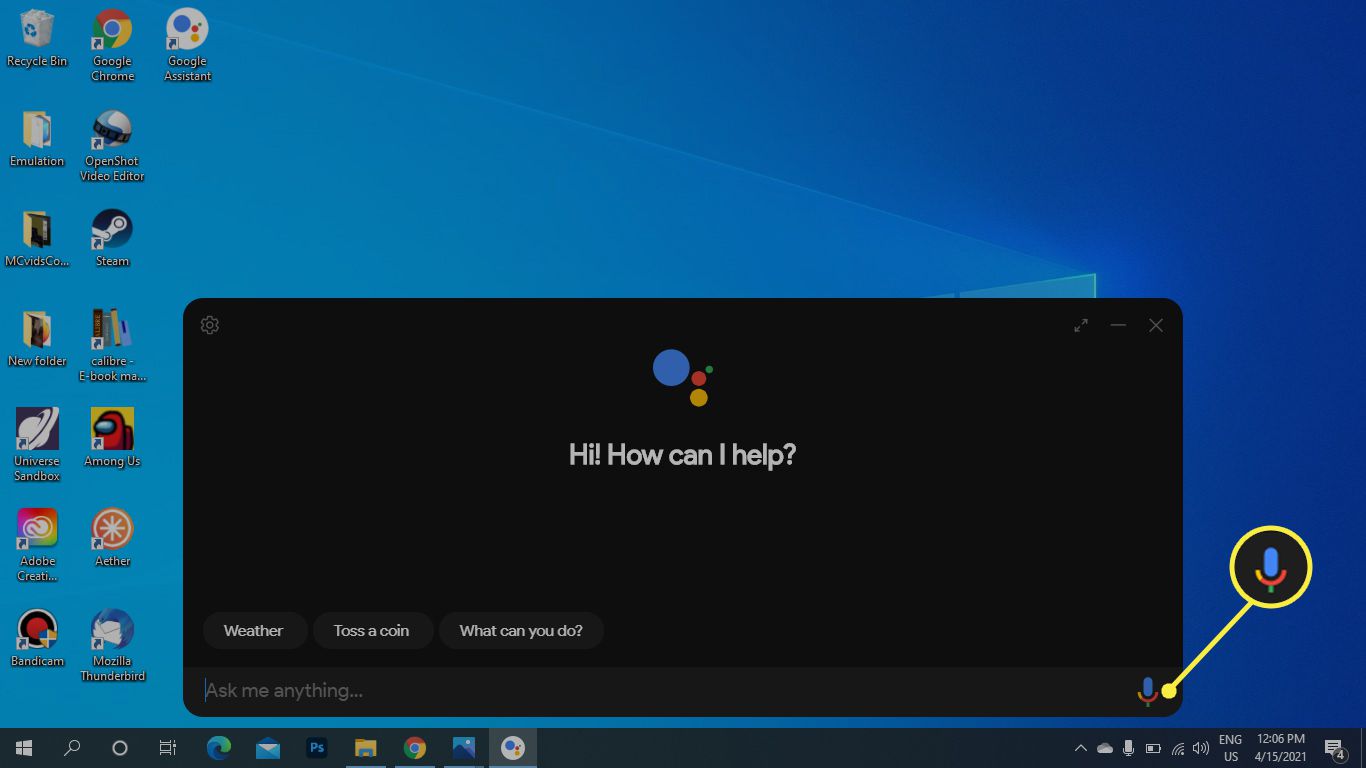Screen dimensions: 1366x768
Task: Click Microsoft Edge in the taskbar
Action: [x=218, y=748]
